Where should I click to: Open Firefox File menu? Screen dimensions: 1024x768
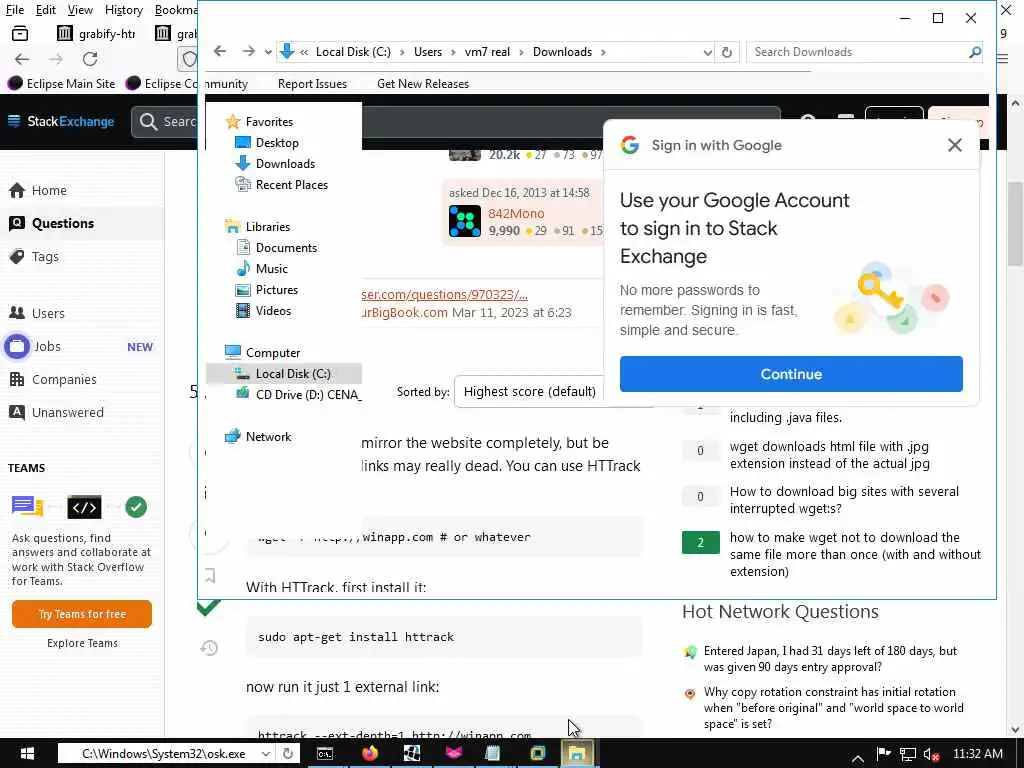coord(14,10)
